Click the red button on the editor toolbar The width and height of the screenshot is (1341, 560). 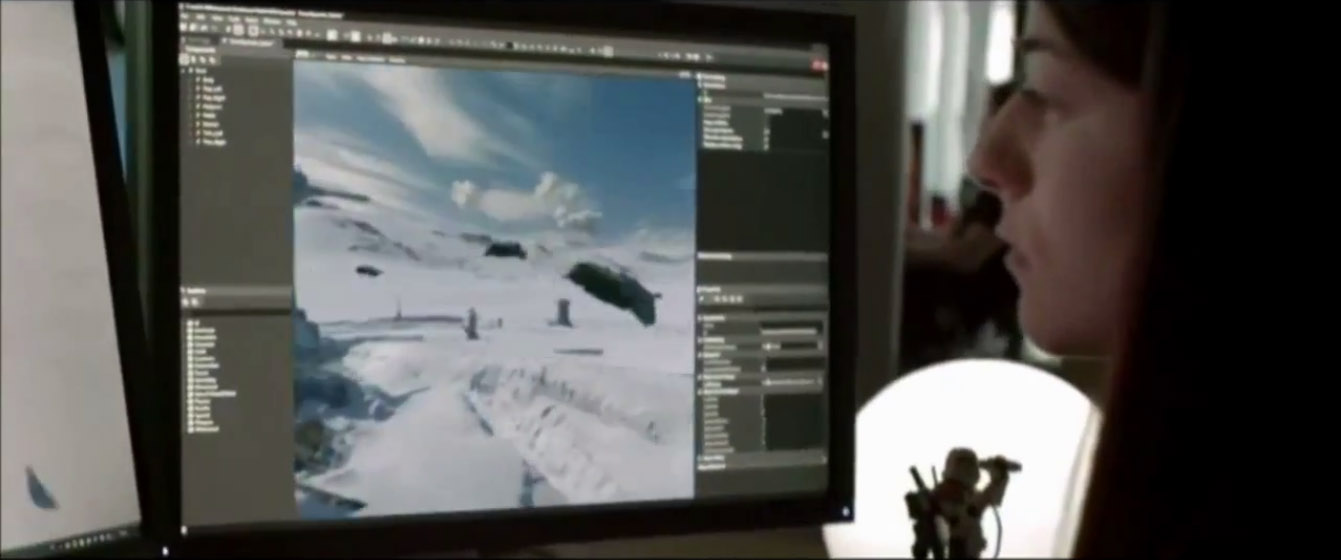pos(819,65)
